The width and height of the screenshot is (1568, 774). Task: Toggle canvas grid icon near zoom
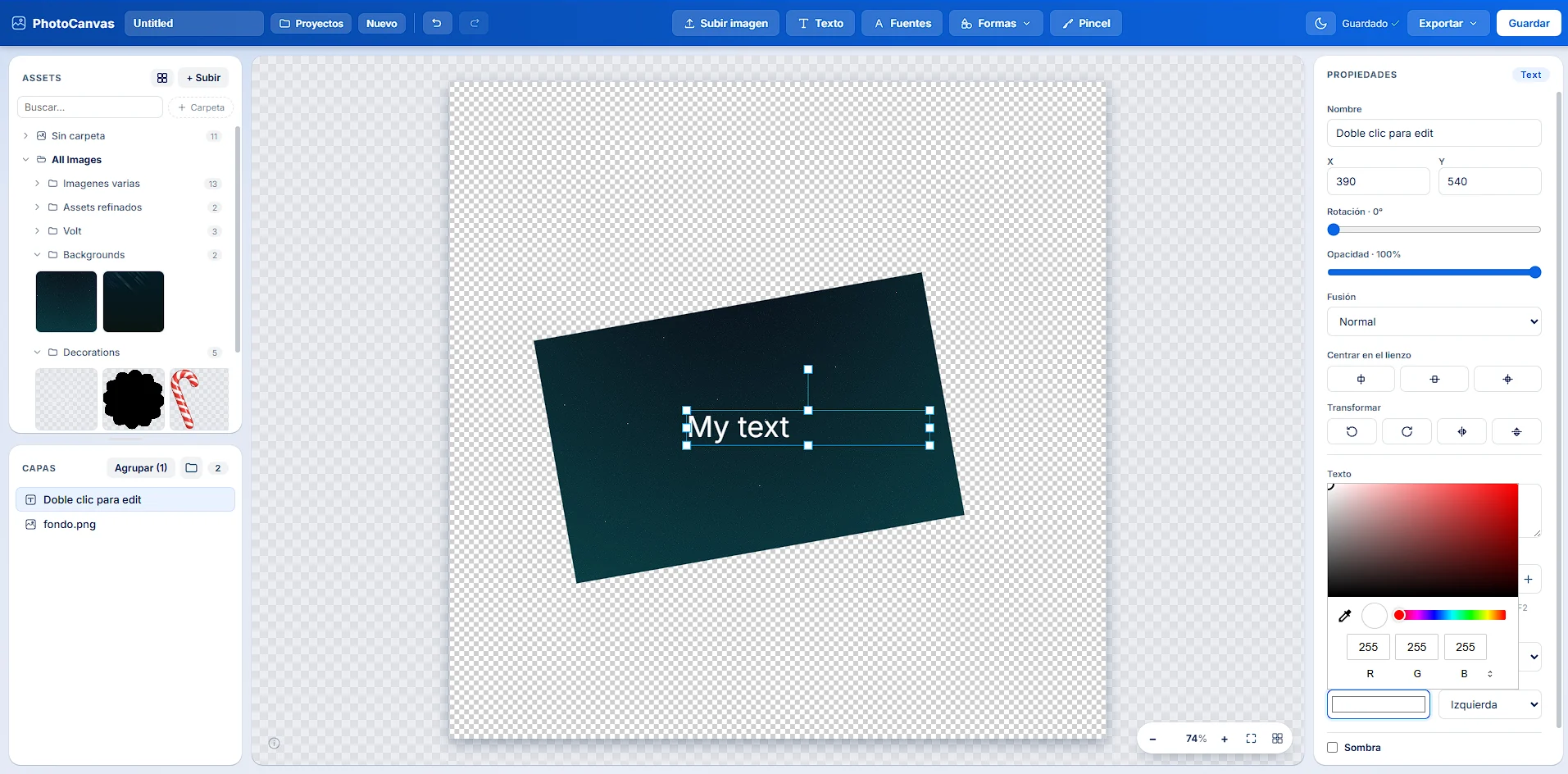[x=1277, y=739]
